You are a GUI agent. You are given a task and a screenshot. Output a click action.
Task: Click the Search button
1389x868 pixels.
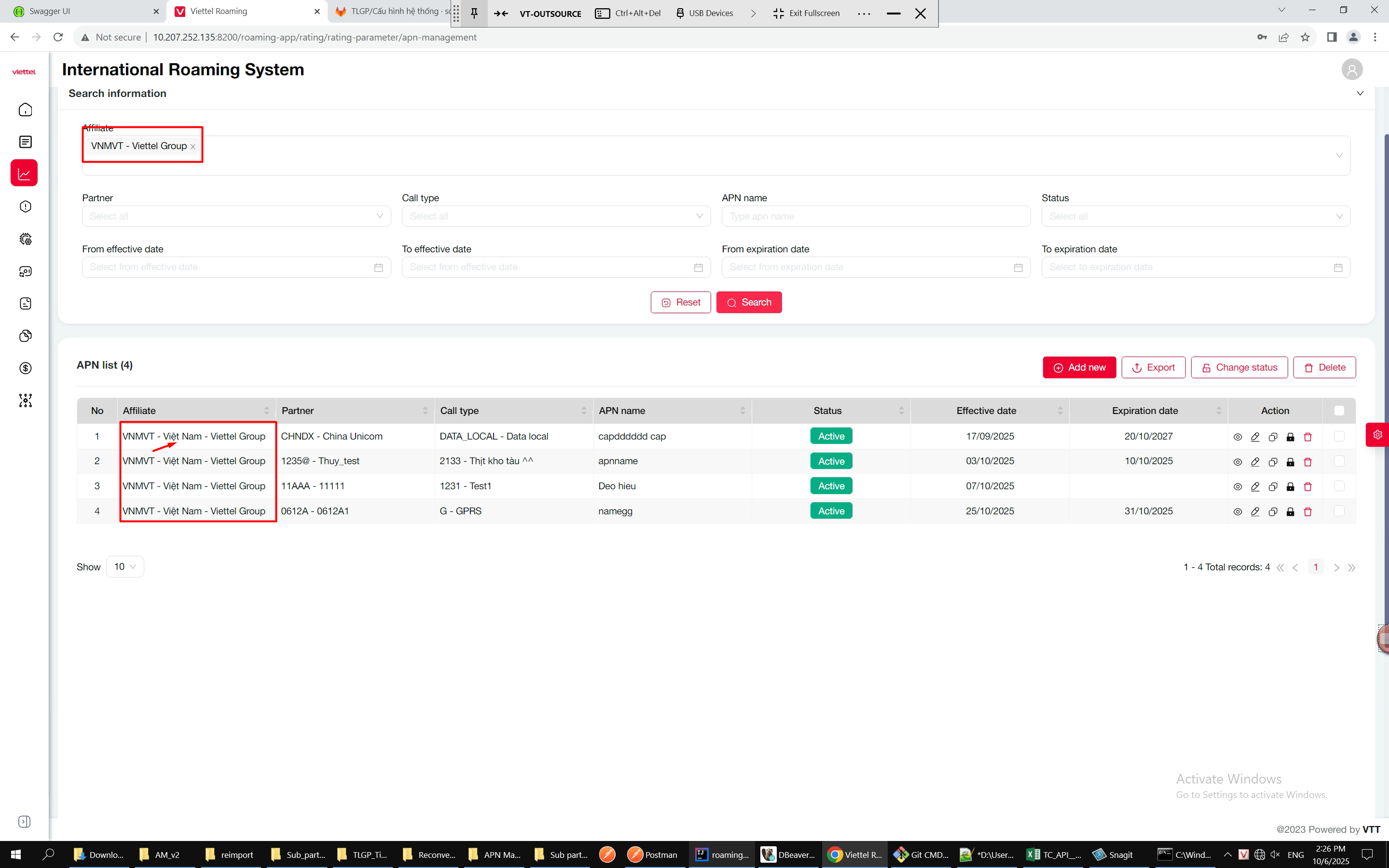point(748,303)
